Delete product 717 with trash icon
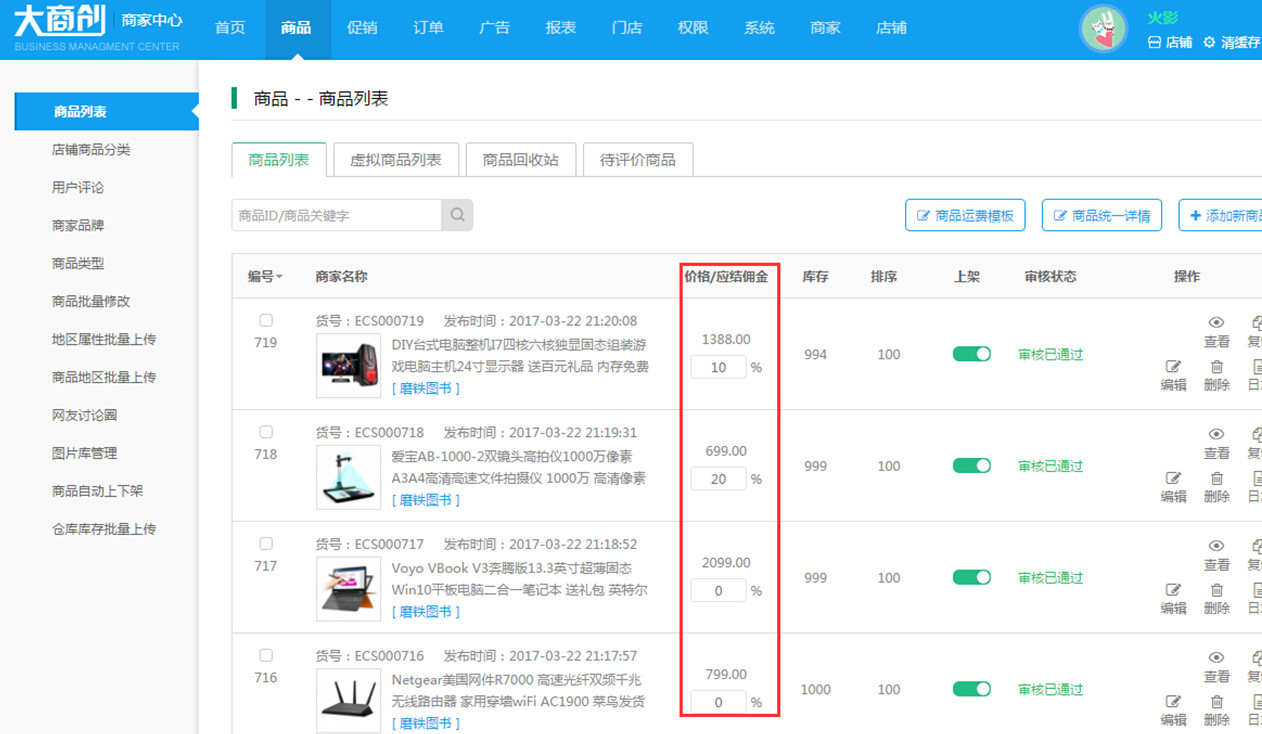 point(1216,591)
